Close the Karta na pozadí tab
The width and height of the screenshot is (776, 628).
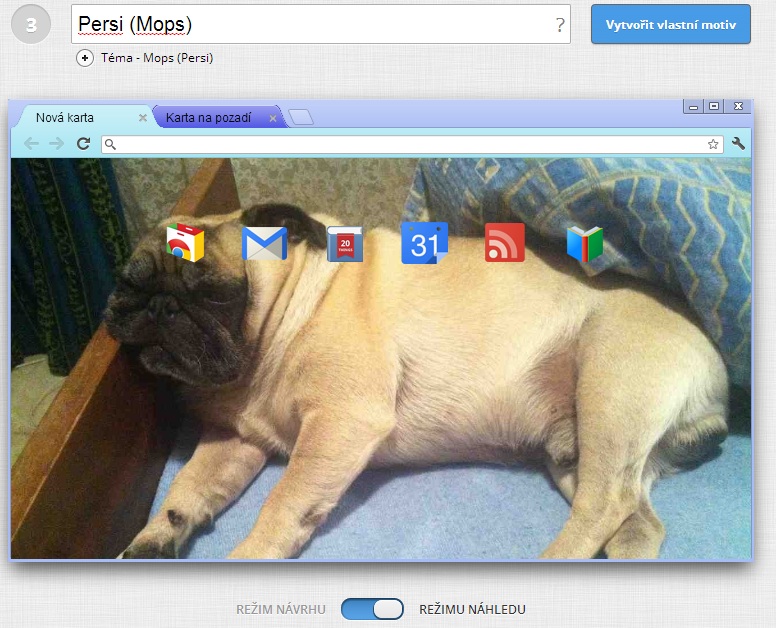pyautogui.click(x=273, y=118)
